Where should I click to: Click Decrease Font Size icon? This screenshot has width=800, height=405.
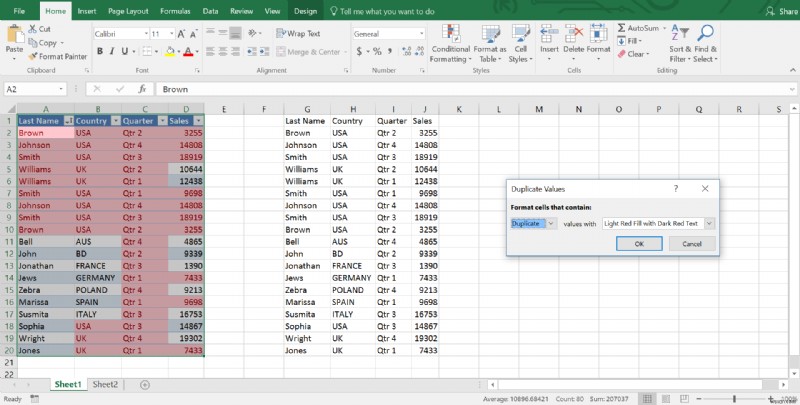point(193,34)
